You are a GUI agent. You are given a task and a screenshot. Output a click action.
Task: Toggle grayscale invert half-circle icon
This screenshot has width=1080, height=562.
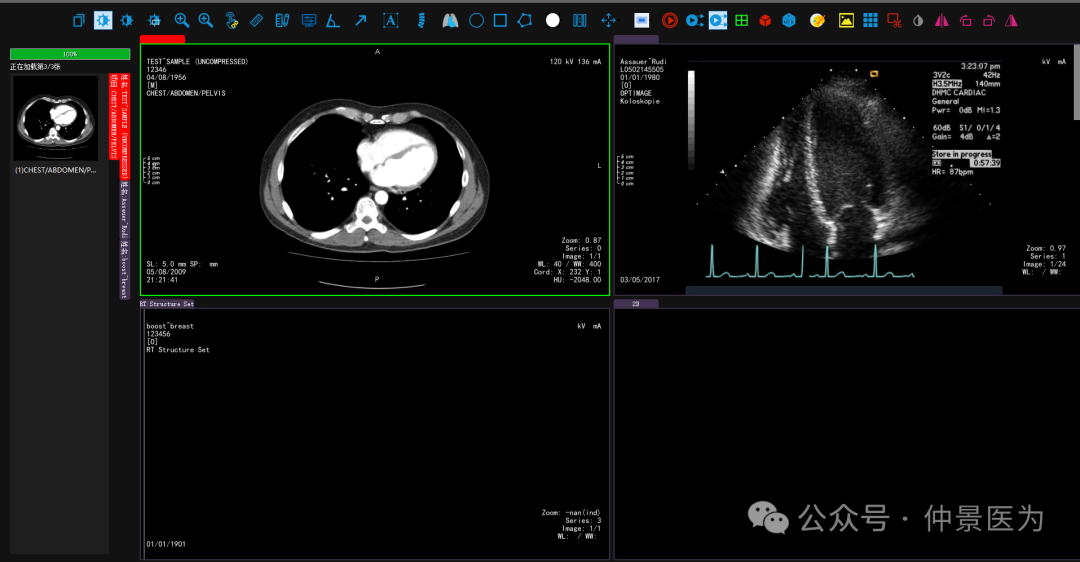(918, 20)
